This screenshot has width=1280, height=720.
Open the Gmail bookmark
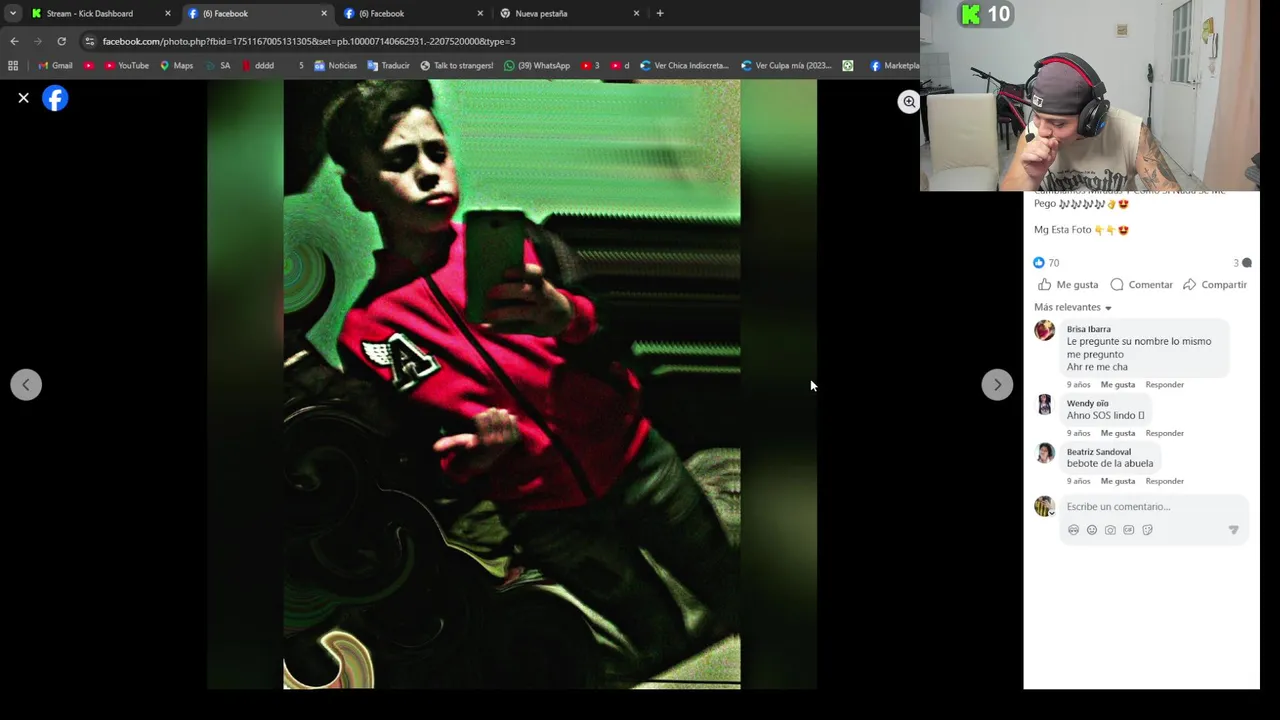tap(55, 66)
